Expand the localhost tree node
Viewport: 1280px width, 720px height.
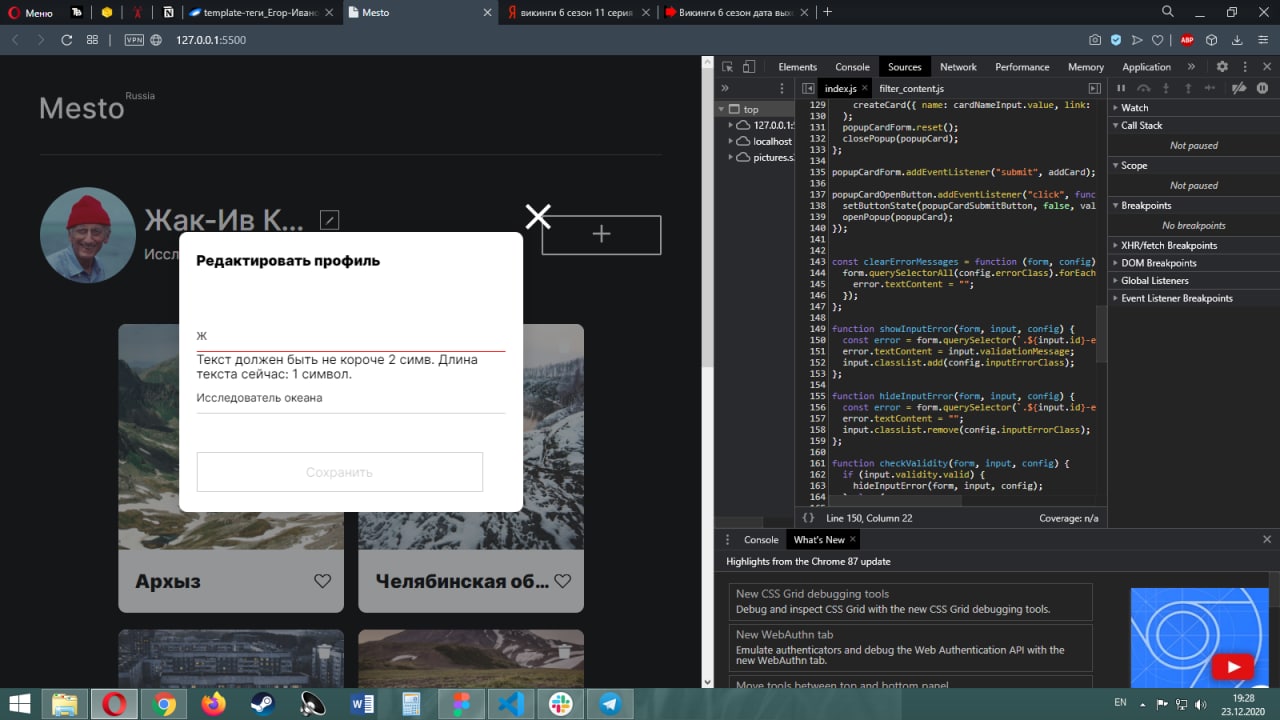731,141
